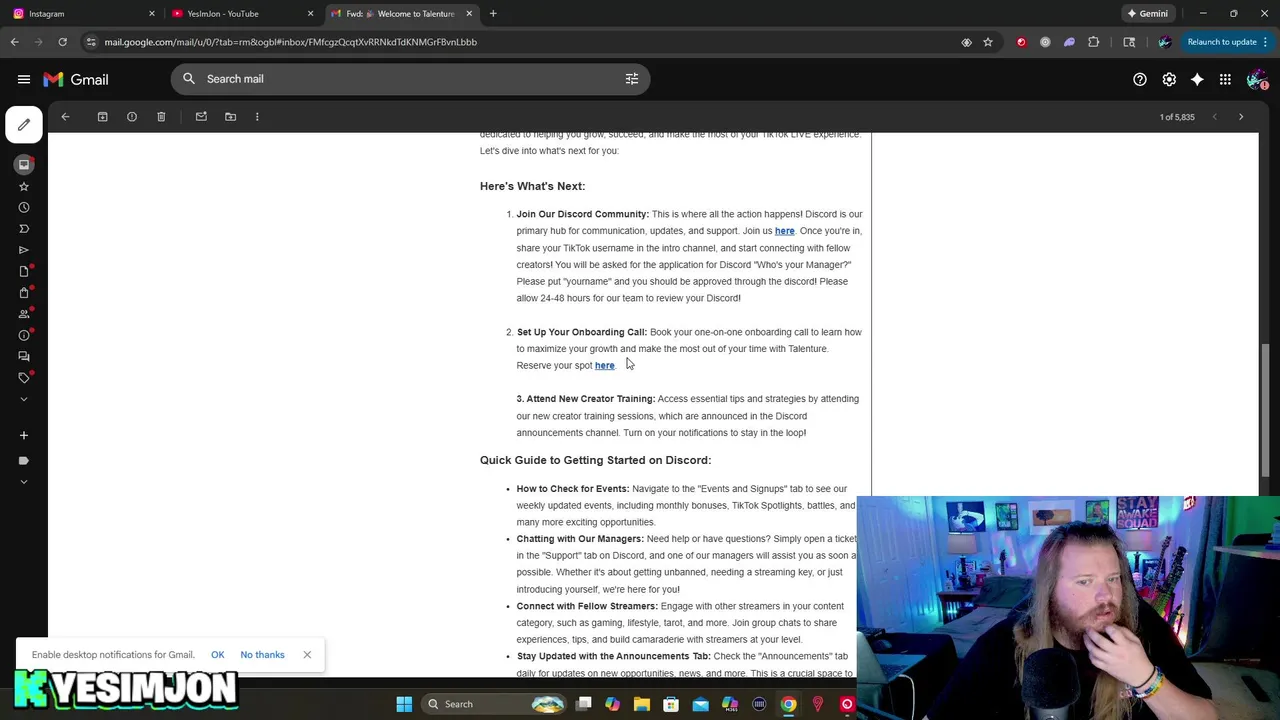Open the Purchases shopping bag icon
1280x720 pixels.
coord(24,293)
